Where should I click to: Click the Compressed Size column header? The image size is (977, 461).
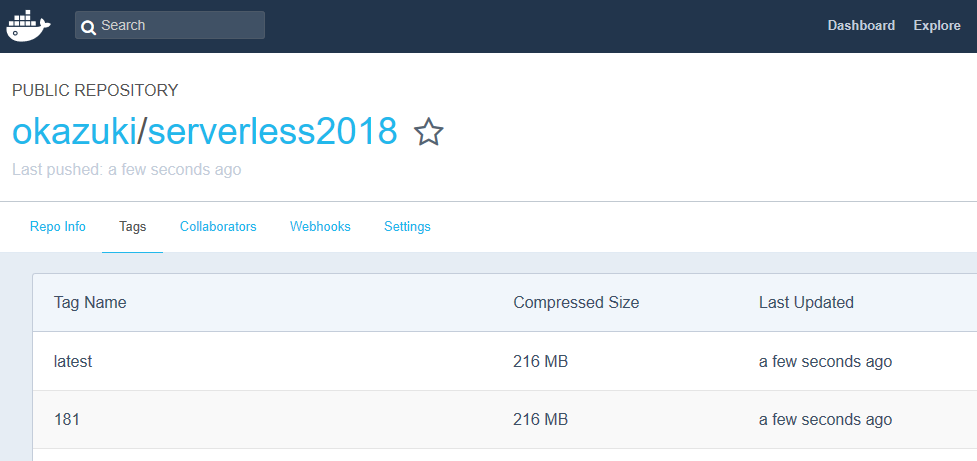(x=576, y=303)
